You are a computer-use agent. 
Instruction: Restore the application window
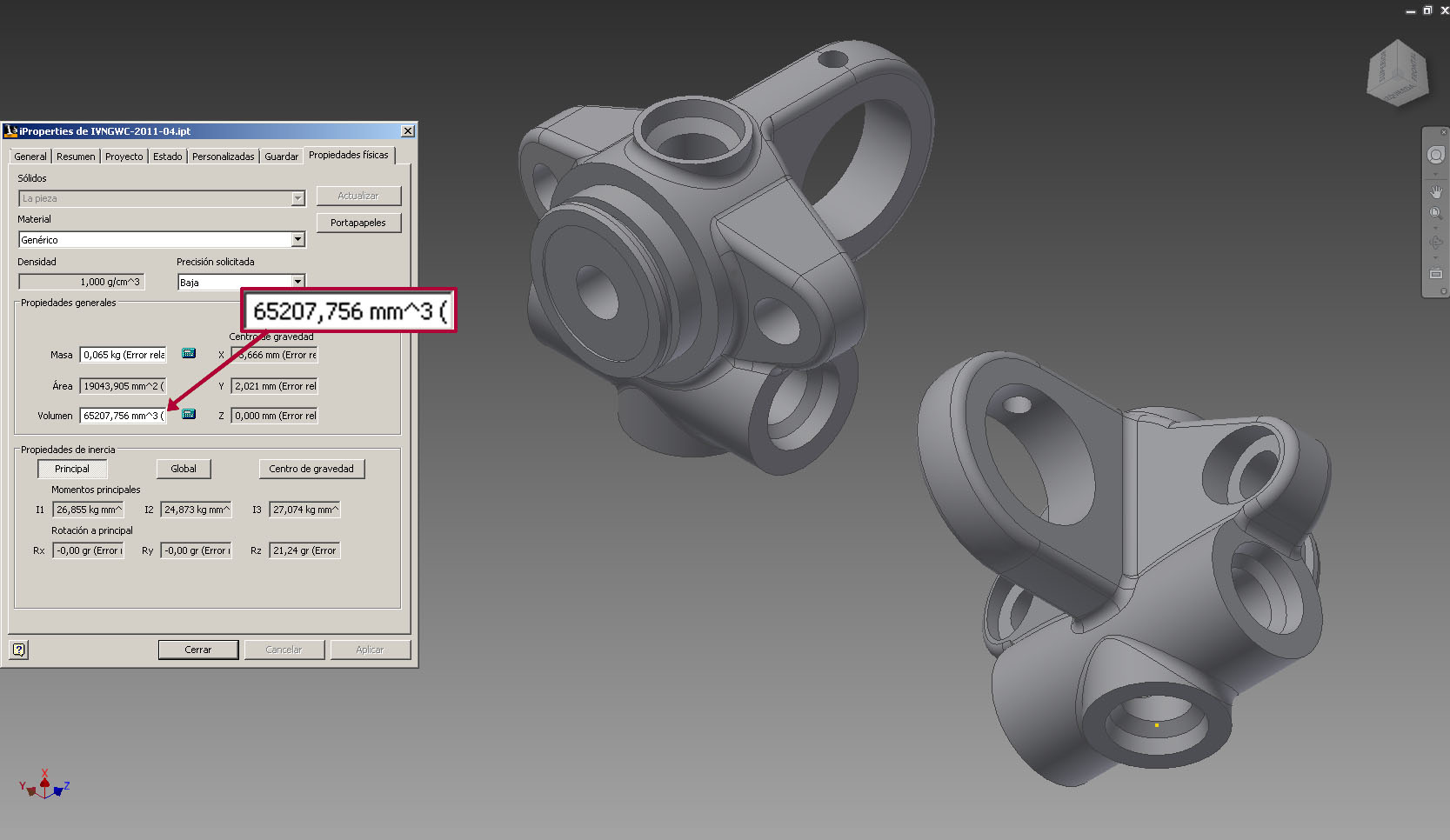click(x=1427, y=10)
